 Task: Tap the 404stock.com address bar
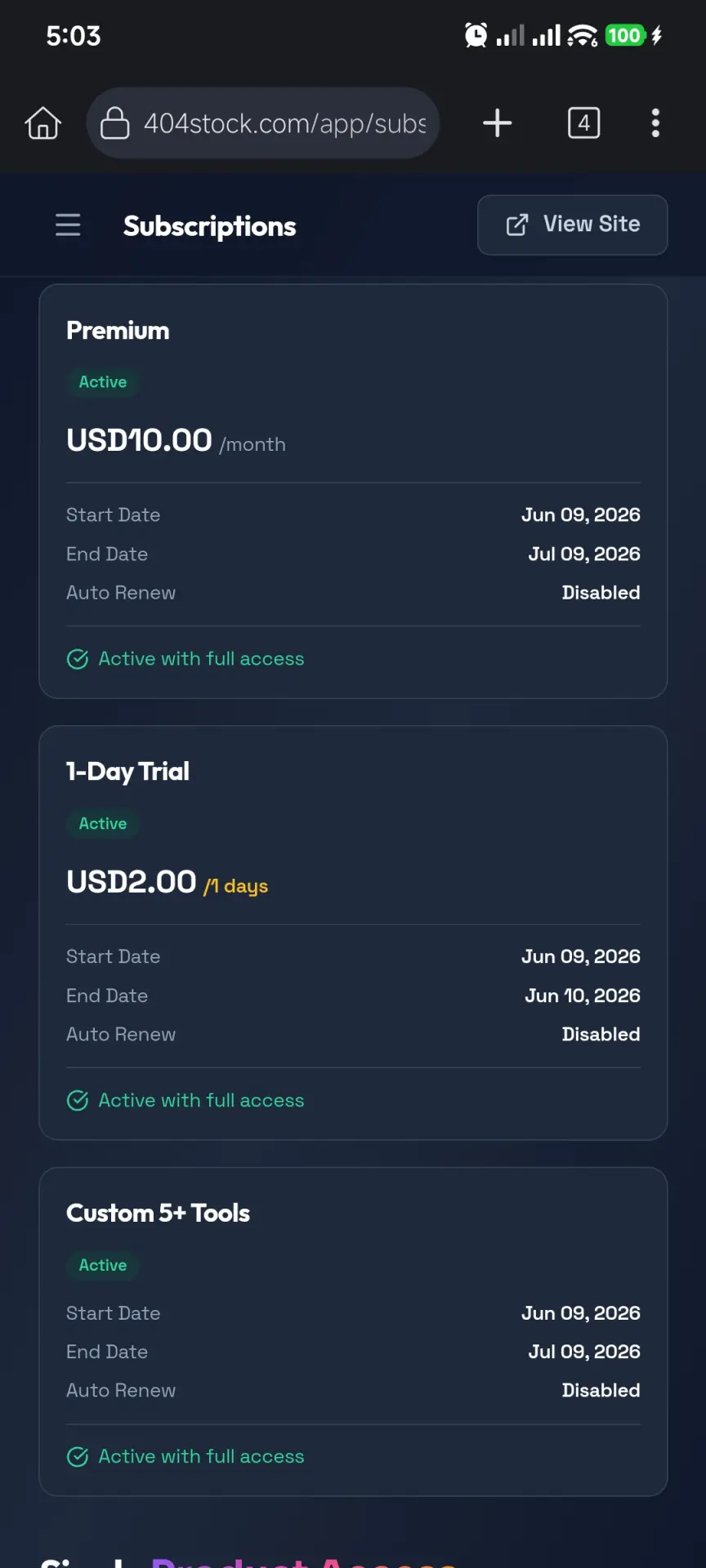(x=263, y=123)
